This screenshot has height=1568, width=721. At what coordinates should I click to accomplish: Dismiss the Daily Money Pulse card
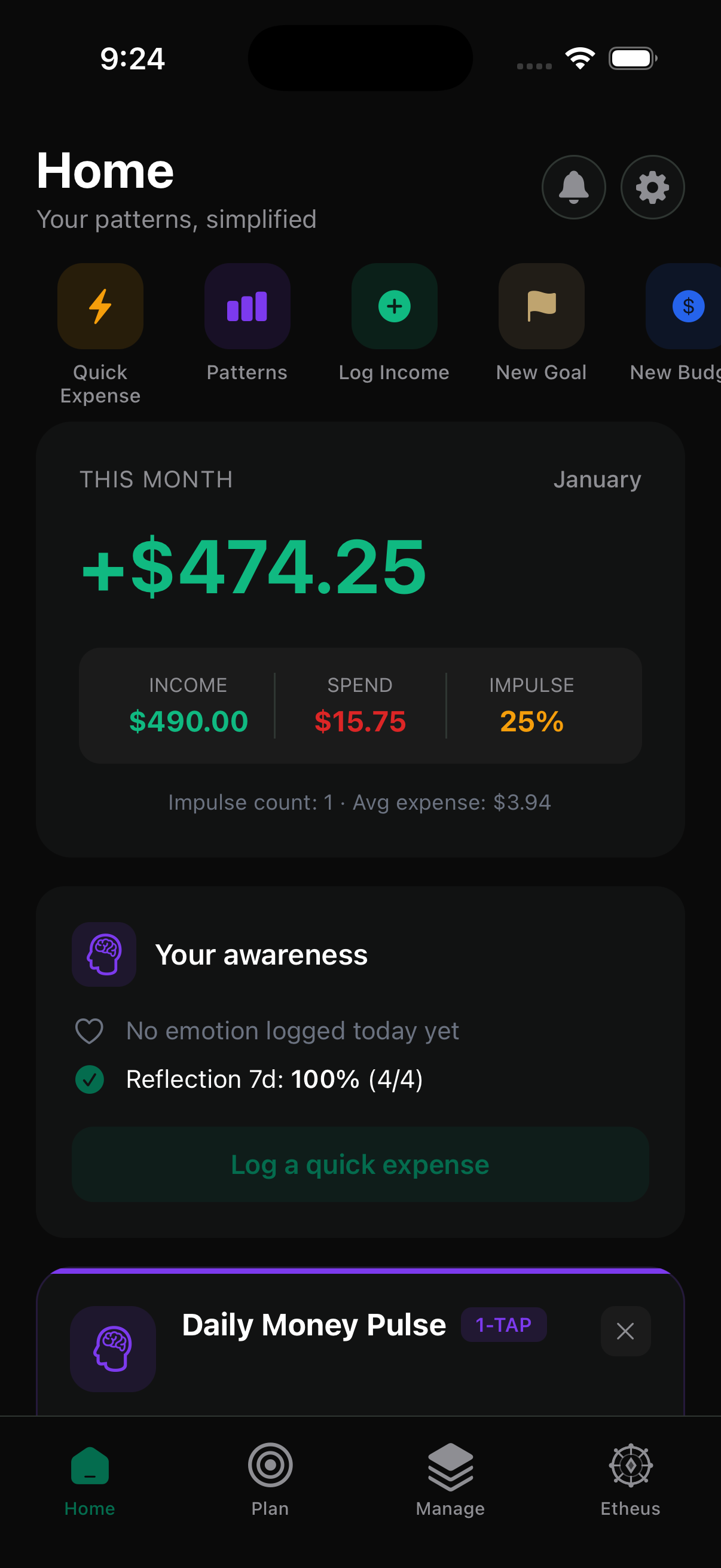click(625, 1331)
